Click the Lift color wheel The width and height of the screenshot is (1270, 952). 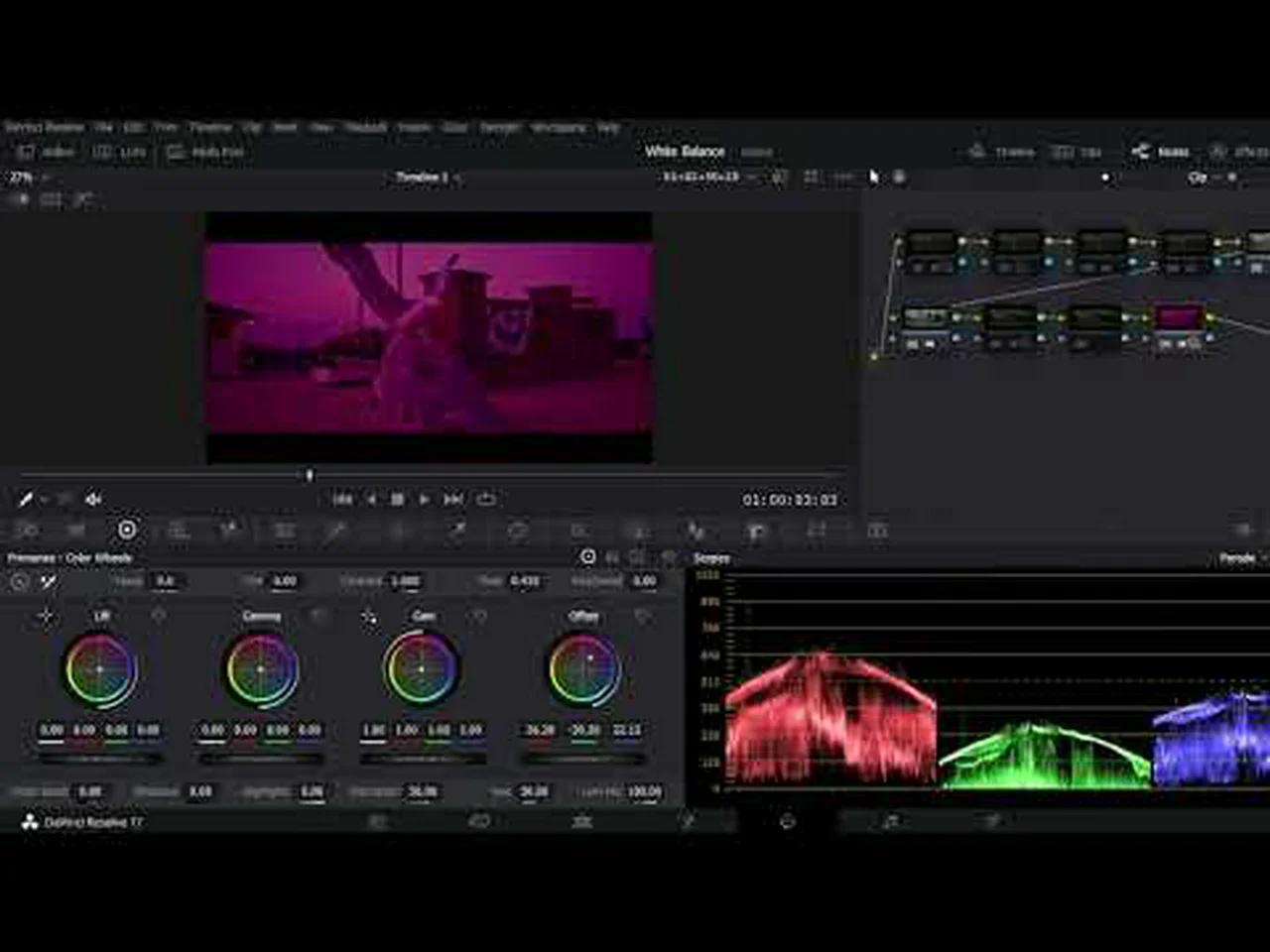100,669
